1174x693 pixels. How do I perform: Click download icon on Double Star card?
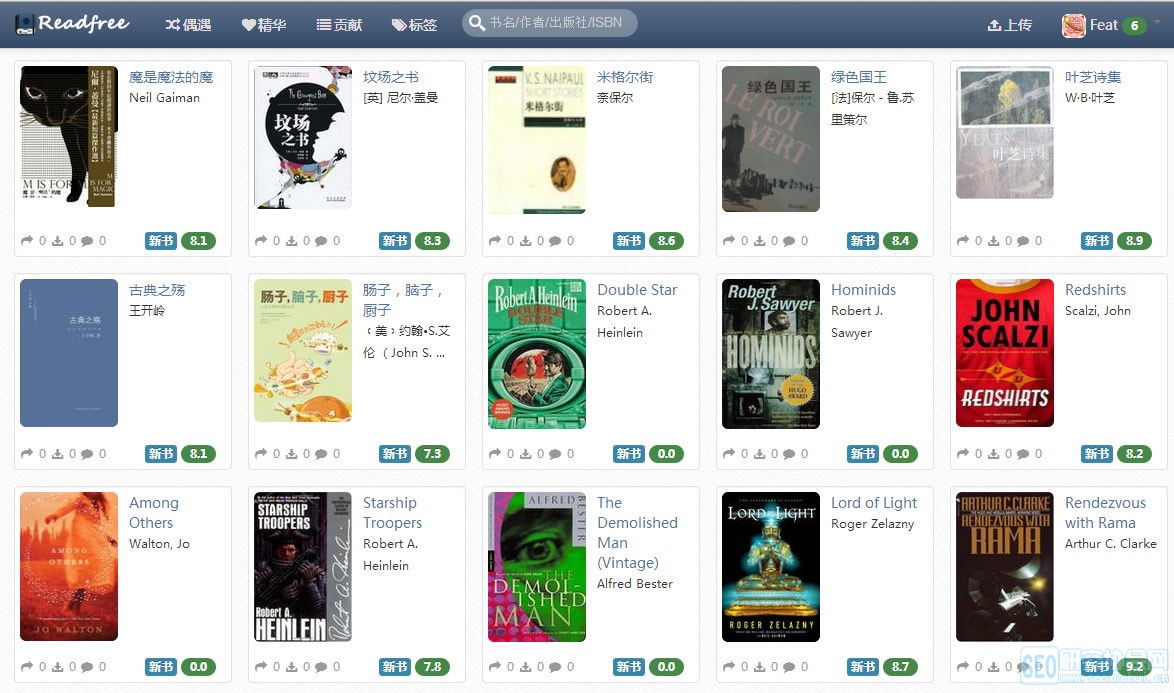pyautogui.click(x=526, y=454)
